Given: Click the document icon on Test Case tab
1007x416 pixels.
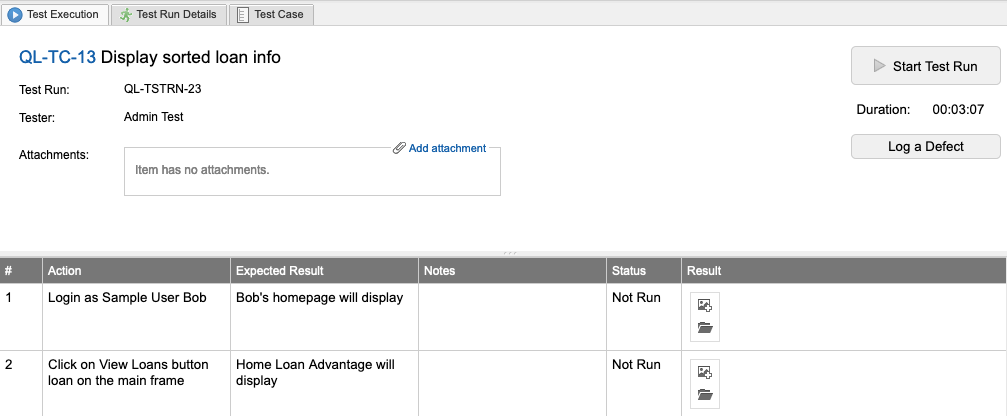Looking at the screenshot, I should pos(242,15).
